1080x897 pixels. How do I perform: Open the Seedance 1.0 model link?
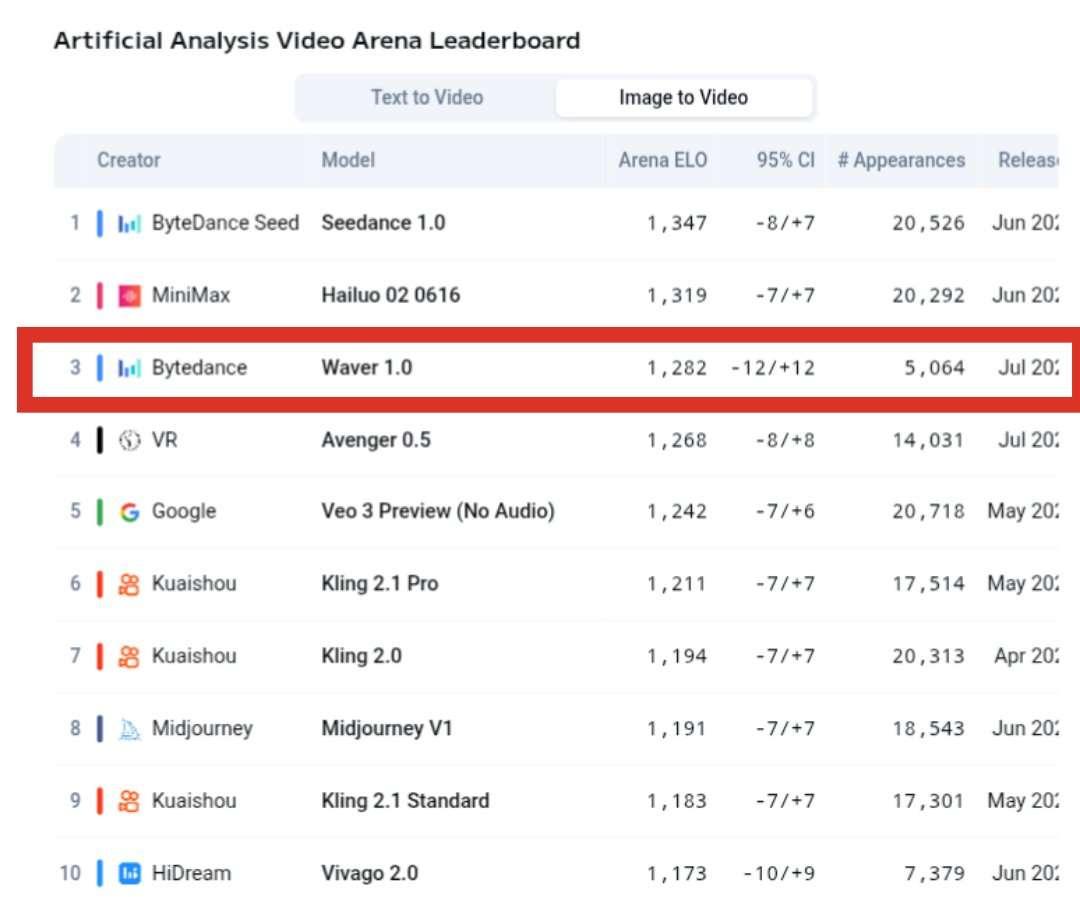(x=383, y=223)
